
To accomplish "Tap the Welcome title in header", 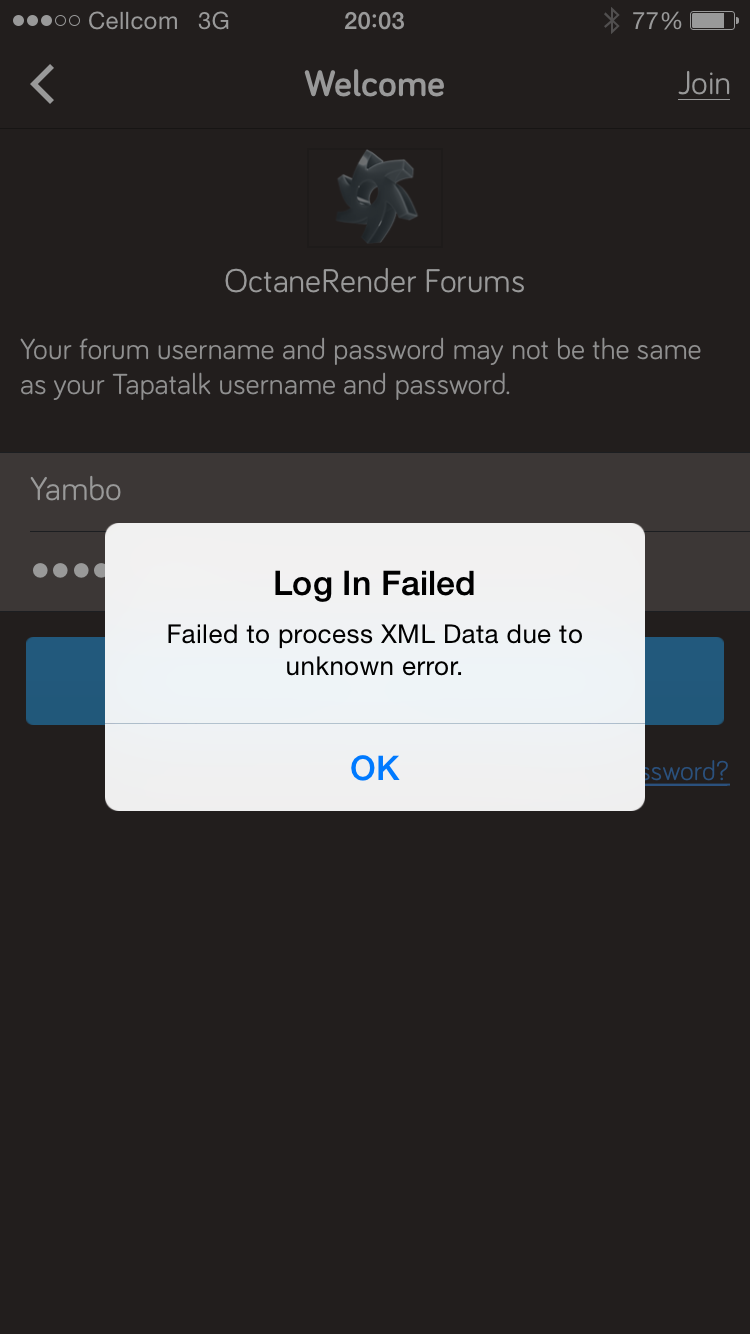I will [x=374, y=84].
